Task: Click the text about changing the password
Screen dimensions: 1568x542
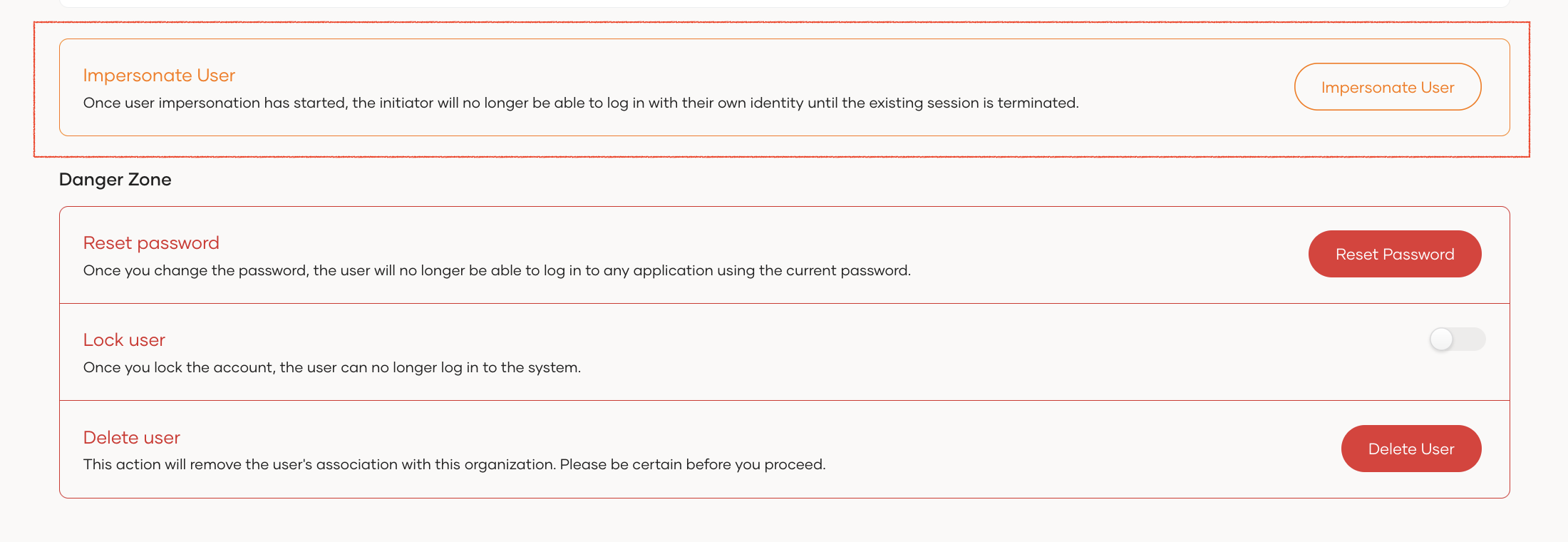Action: coord(497,270)
